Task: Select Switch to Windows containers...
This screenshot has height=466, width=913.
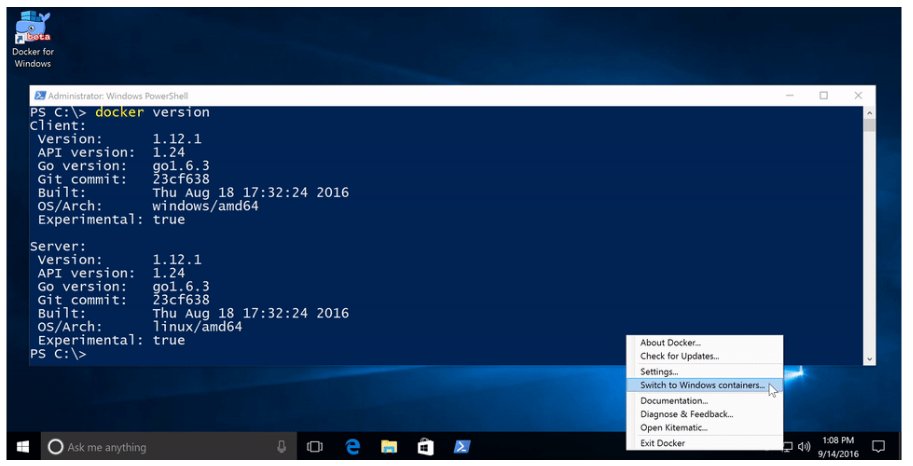Action: coord(704,385)
